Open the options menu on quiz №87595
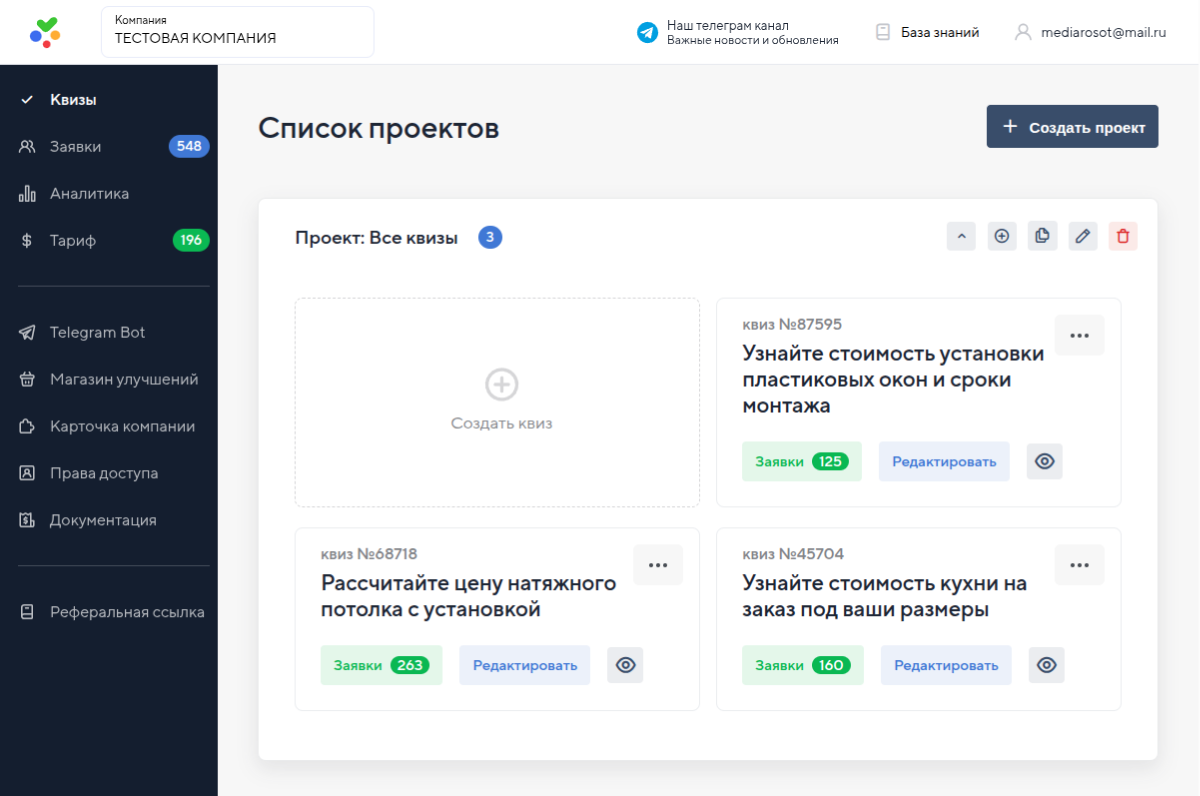Viewport: 1200px width, 796px height. [x=1079, y=335]
